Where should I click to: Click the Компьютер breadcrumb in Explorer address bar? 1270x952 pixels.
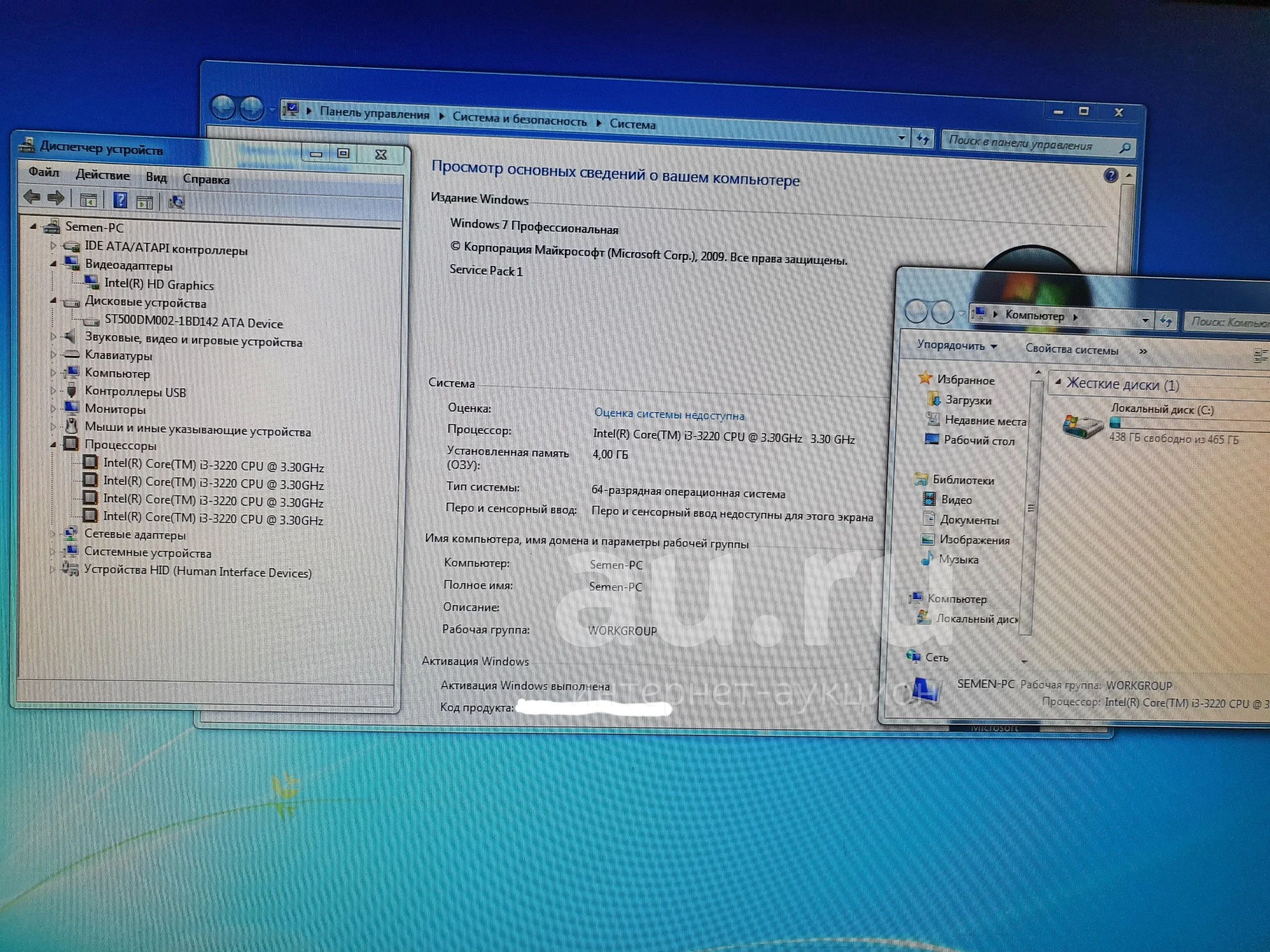point(1034,315)
